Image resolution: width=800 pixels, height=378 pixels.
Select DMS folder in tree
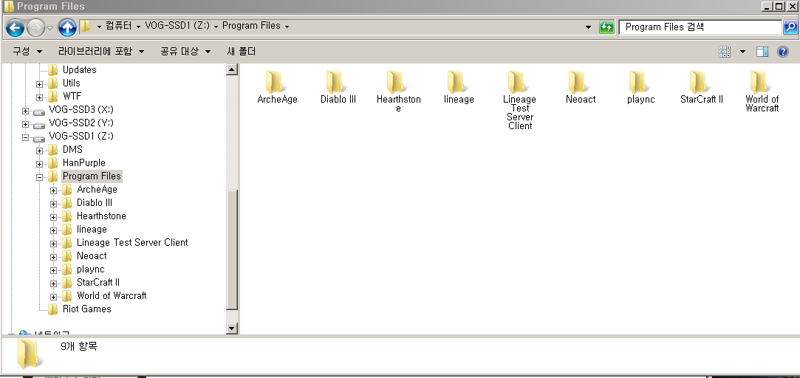(x=72, y=149)
